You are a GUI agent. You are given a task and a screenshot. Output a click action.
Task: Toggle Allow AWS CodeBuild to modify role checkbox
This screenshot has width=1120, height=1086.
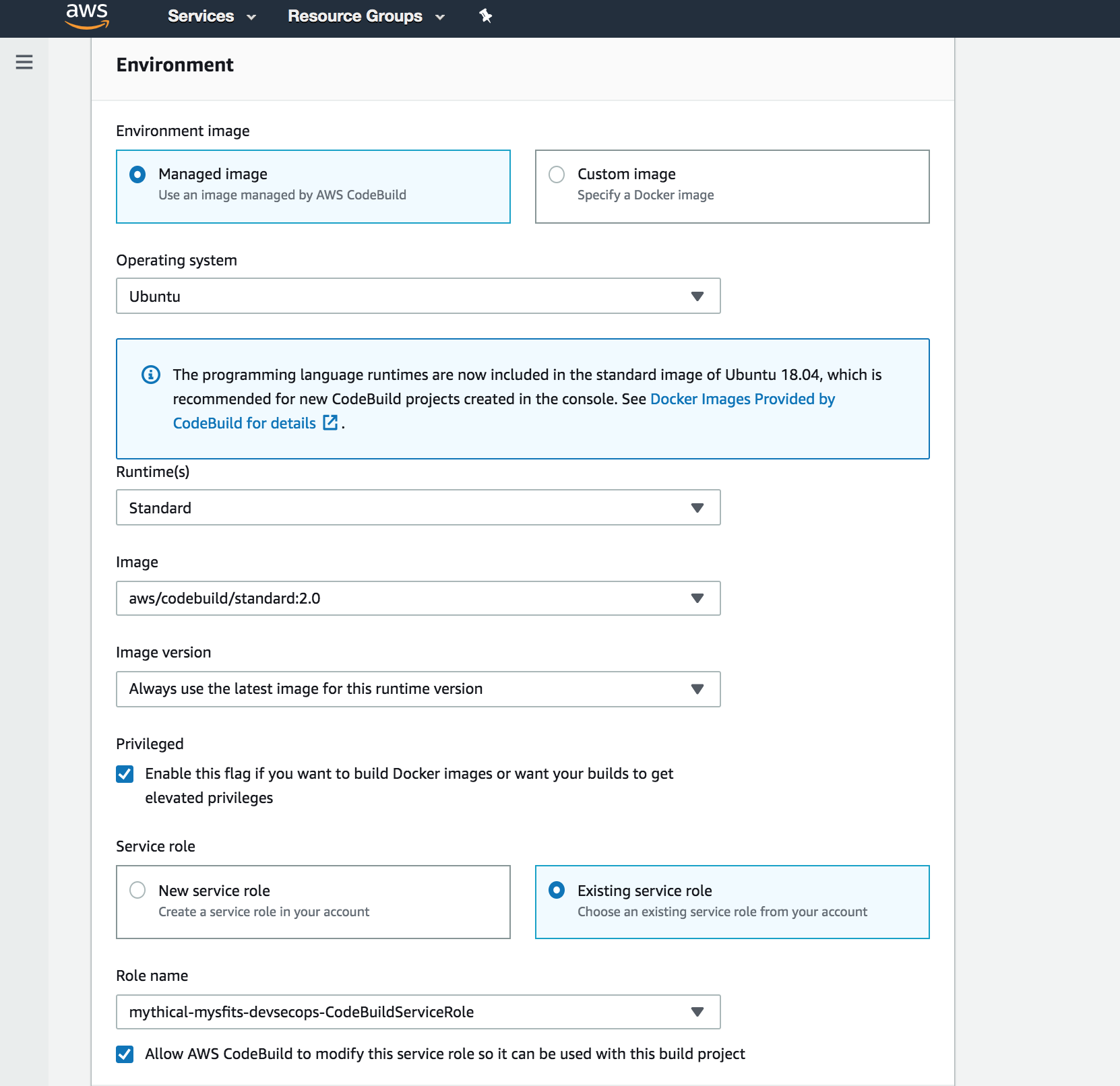tap(125, 1054)
